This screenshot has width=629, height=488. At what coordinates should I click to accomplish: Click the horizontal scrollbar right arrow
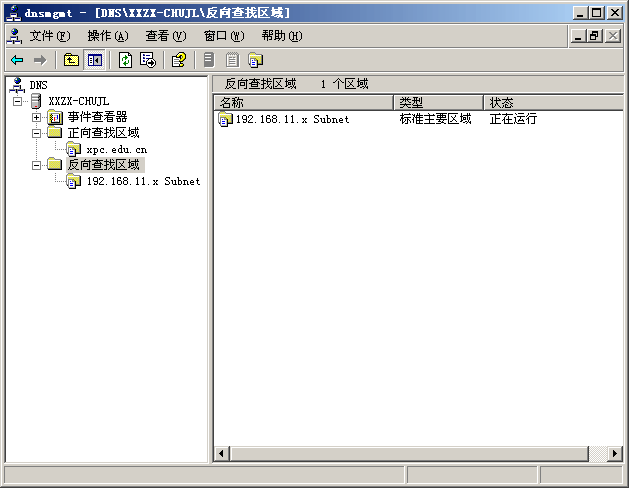pyautogui.click(x=615, y=454)
